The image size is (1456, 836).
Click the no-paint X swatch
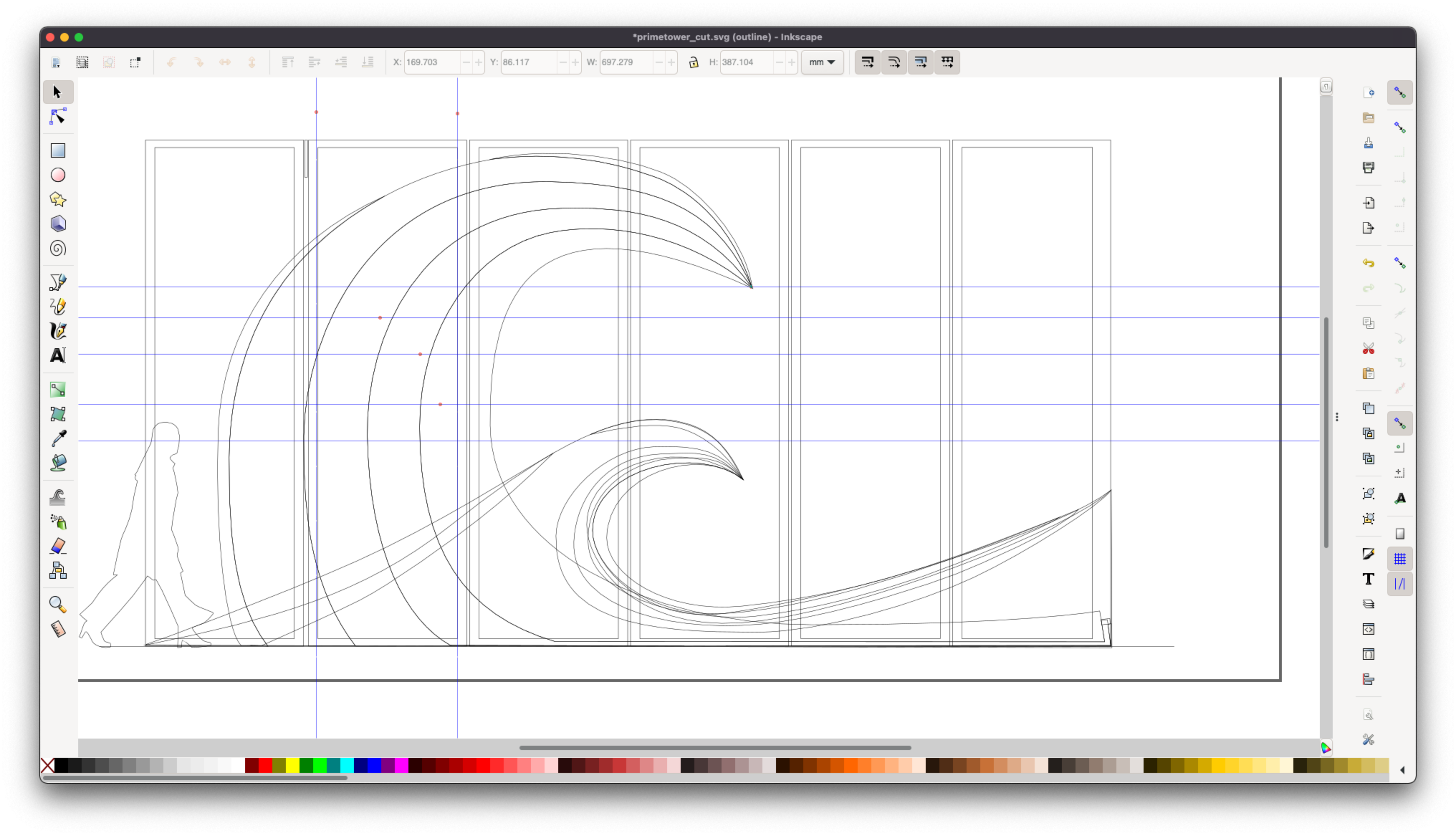(x=48, y=765)
